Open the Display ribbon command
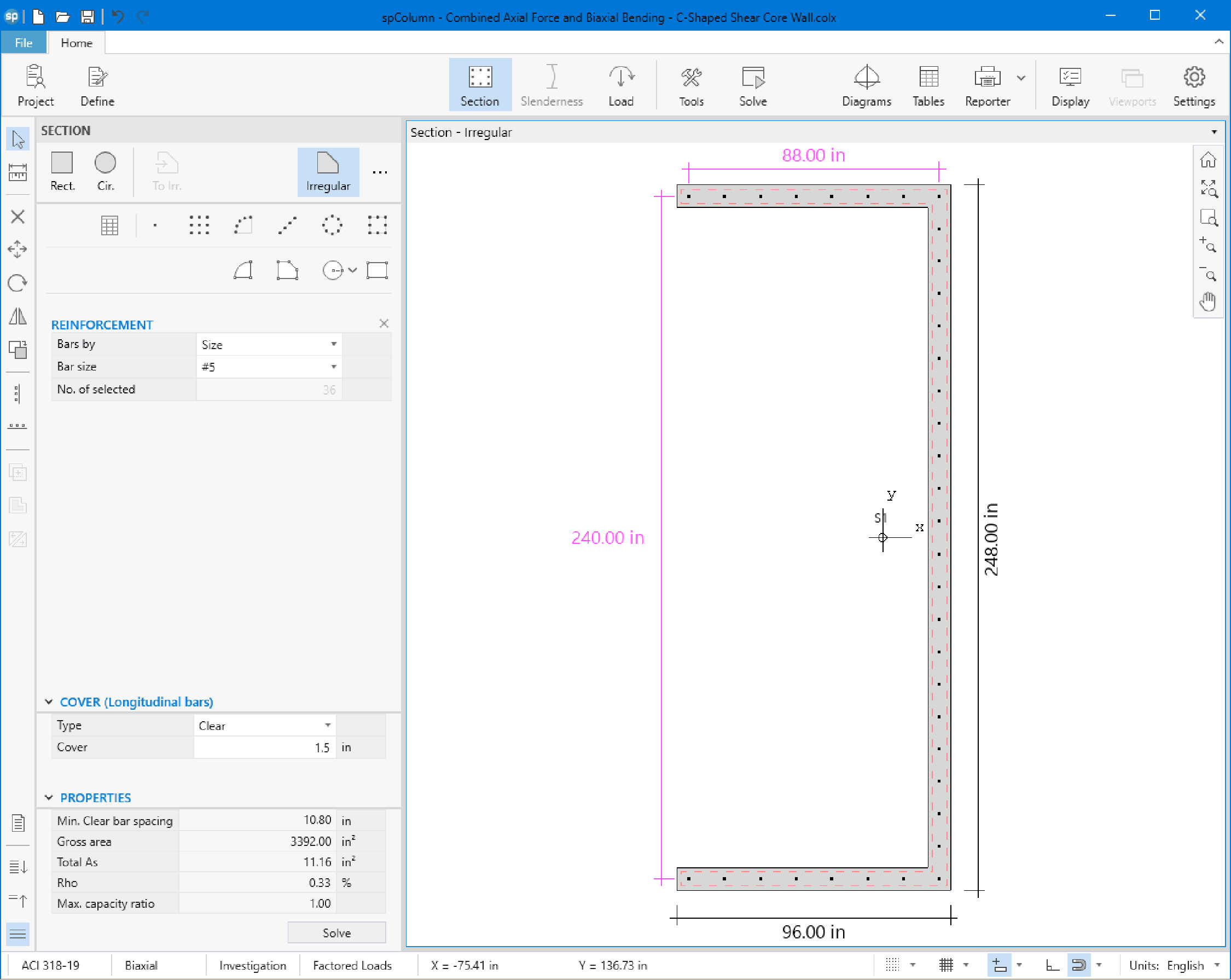Screen dimensions: 1231x980 (1070, 86)
